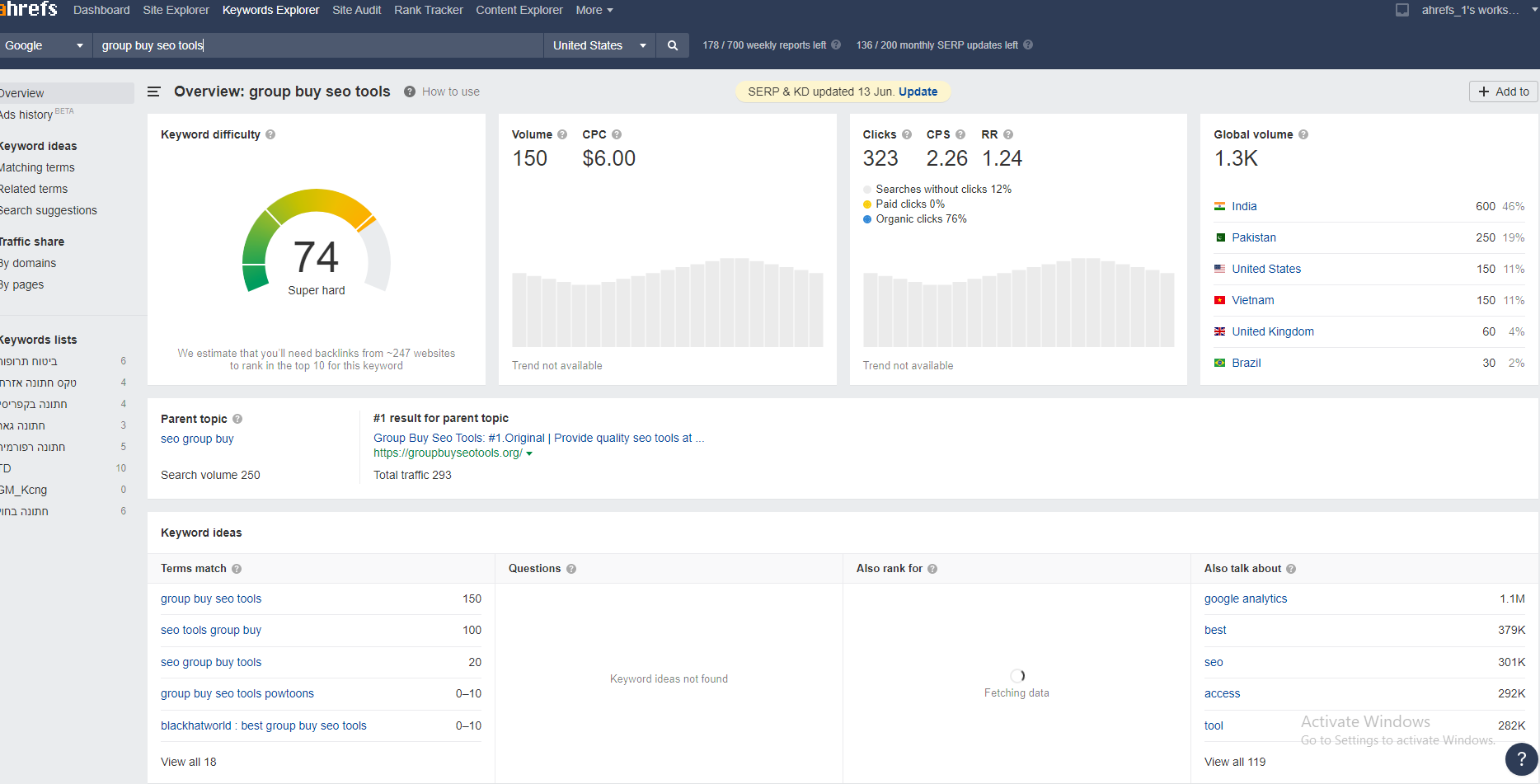
Task: Click the Update link for SERP data
Action: [x=918, y=92]
